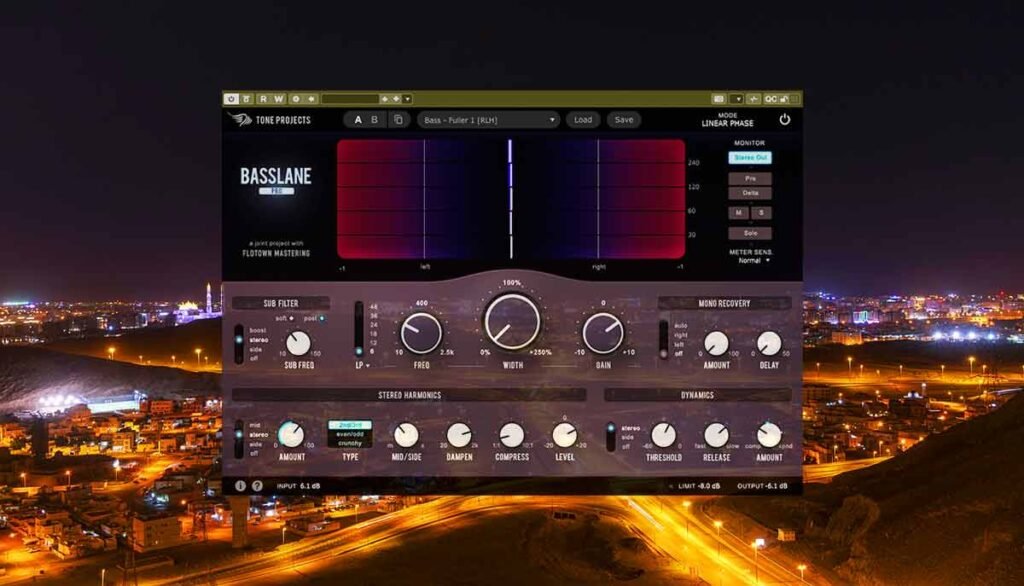Click the Load preset button
The image size is (1024, 586).
583,120
